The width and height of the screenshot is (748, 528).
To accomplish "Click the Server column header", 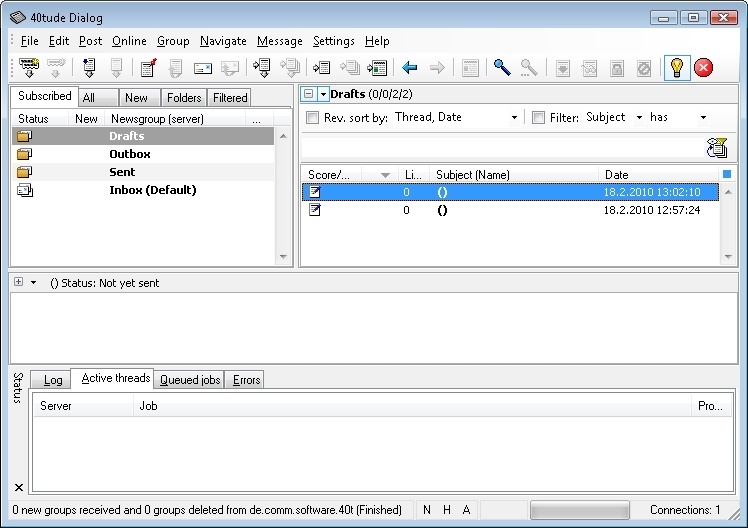I will coord(83,406).
